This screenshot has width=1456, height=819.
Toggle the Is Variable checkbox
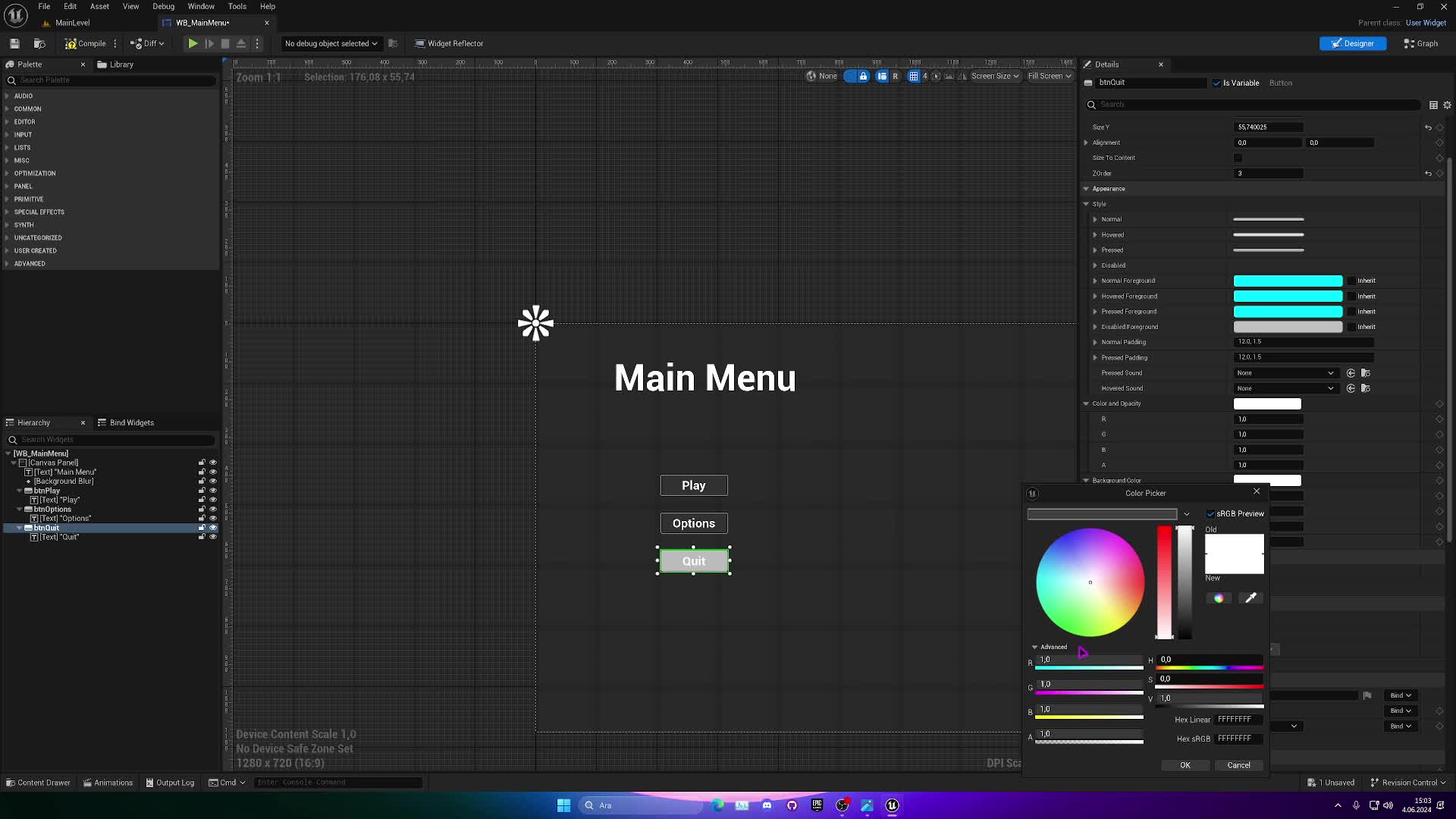click(x=1216, y=83)
